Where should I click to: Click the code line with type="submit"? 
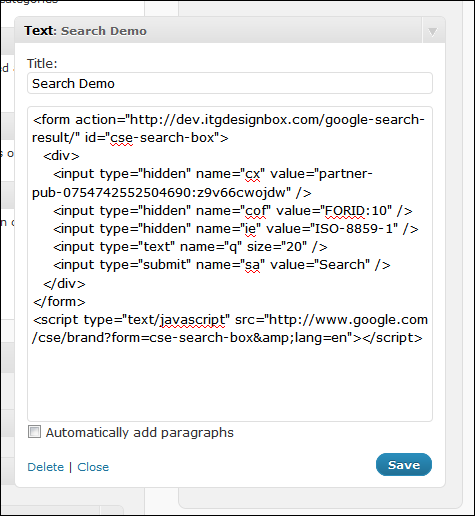click(x=222, y=265)
